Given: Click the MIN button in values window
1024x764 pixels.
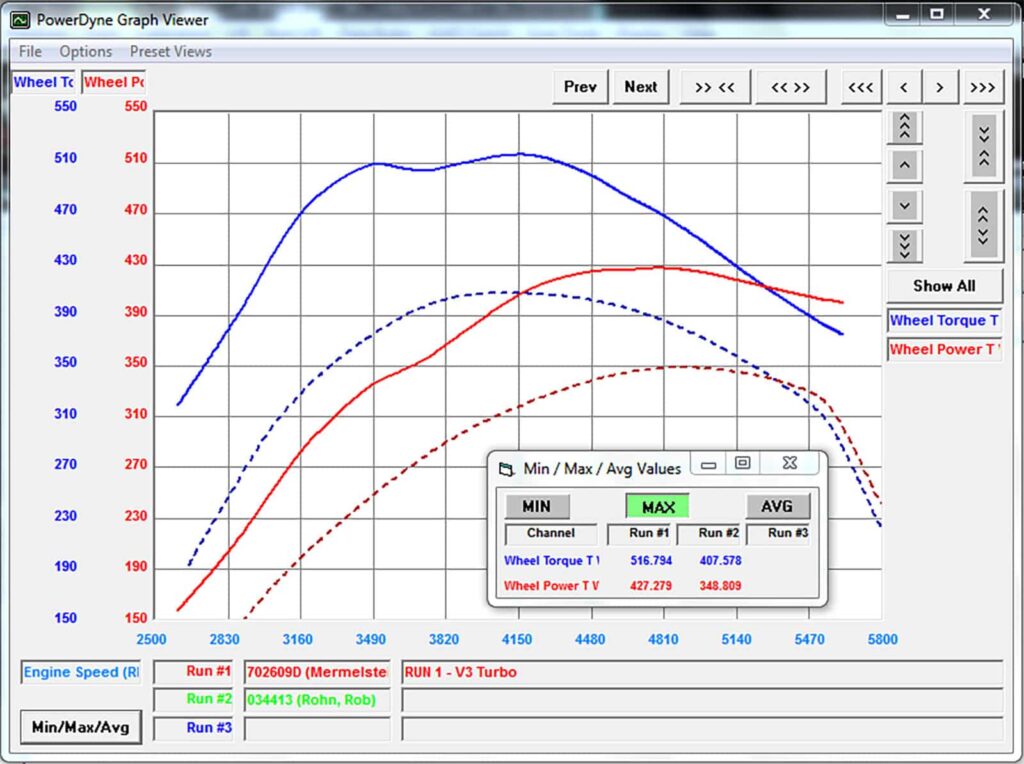Looking at the screenshot, I should [537, 506].
